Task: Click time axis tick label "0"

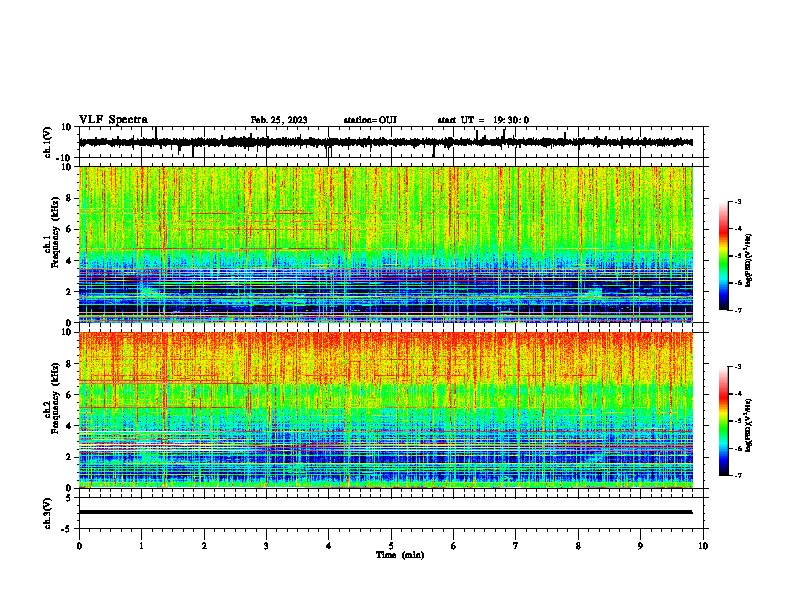Action: point(79,546)
